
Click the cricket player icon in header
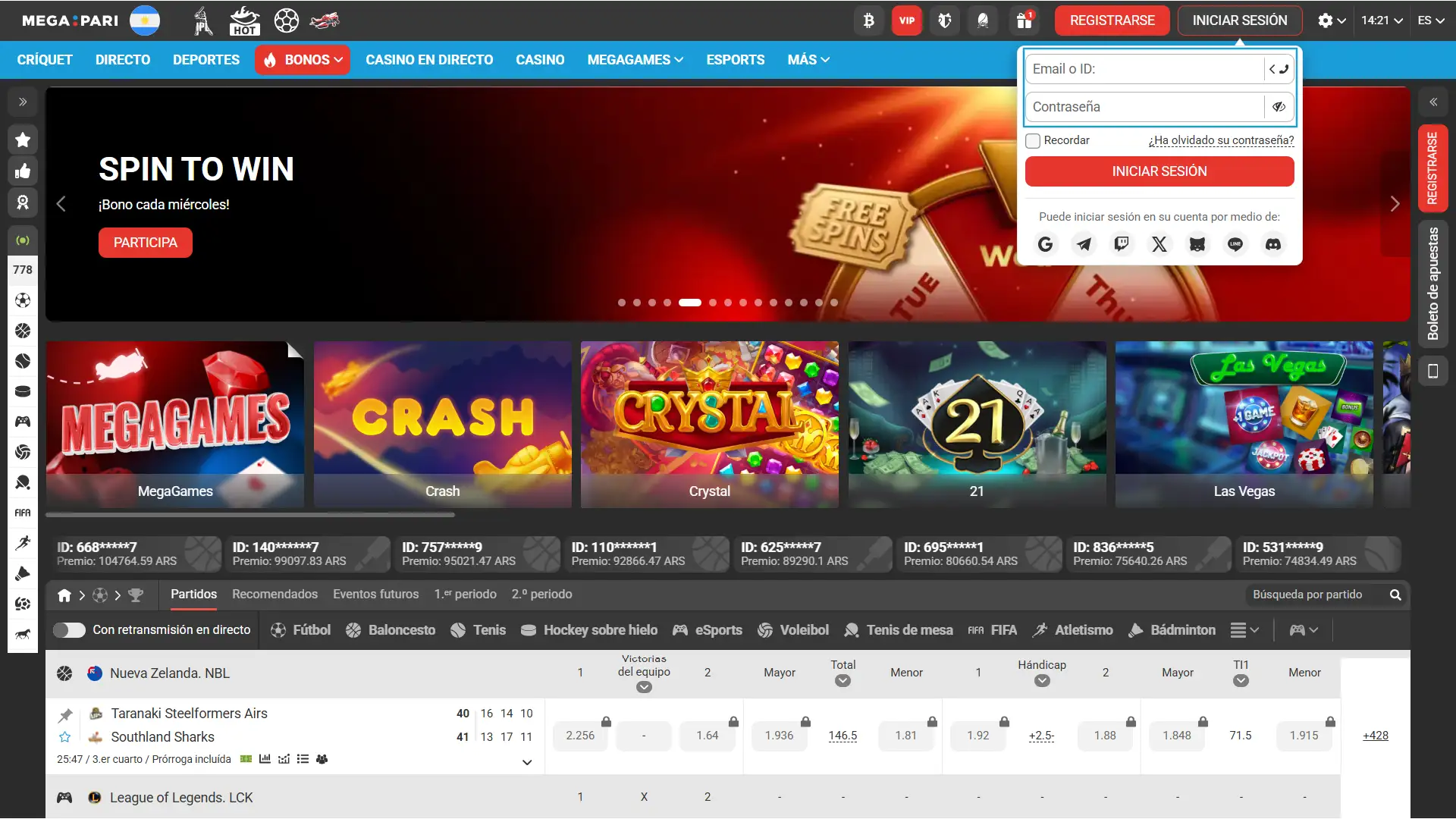[x=202, y=20]
